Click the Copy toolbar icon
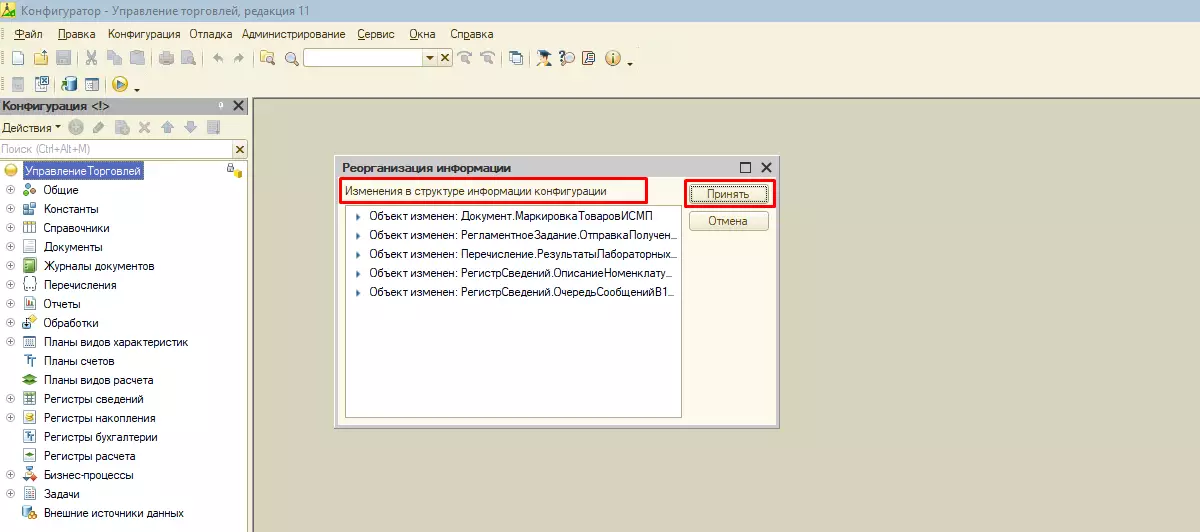The width and height of the screenshot is (1200, 532). point(115,59)
